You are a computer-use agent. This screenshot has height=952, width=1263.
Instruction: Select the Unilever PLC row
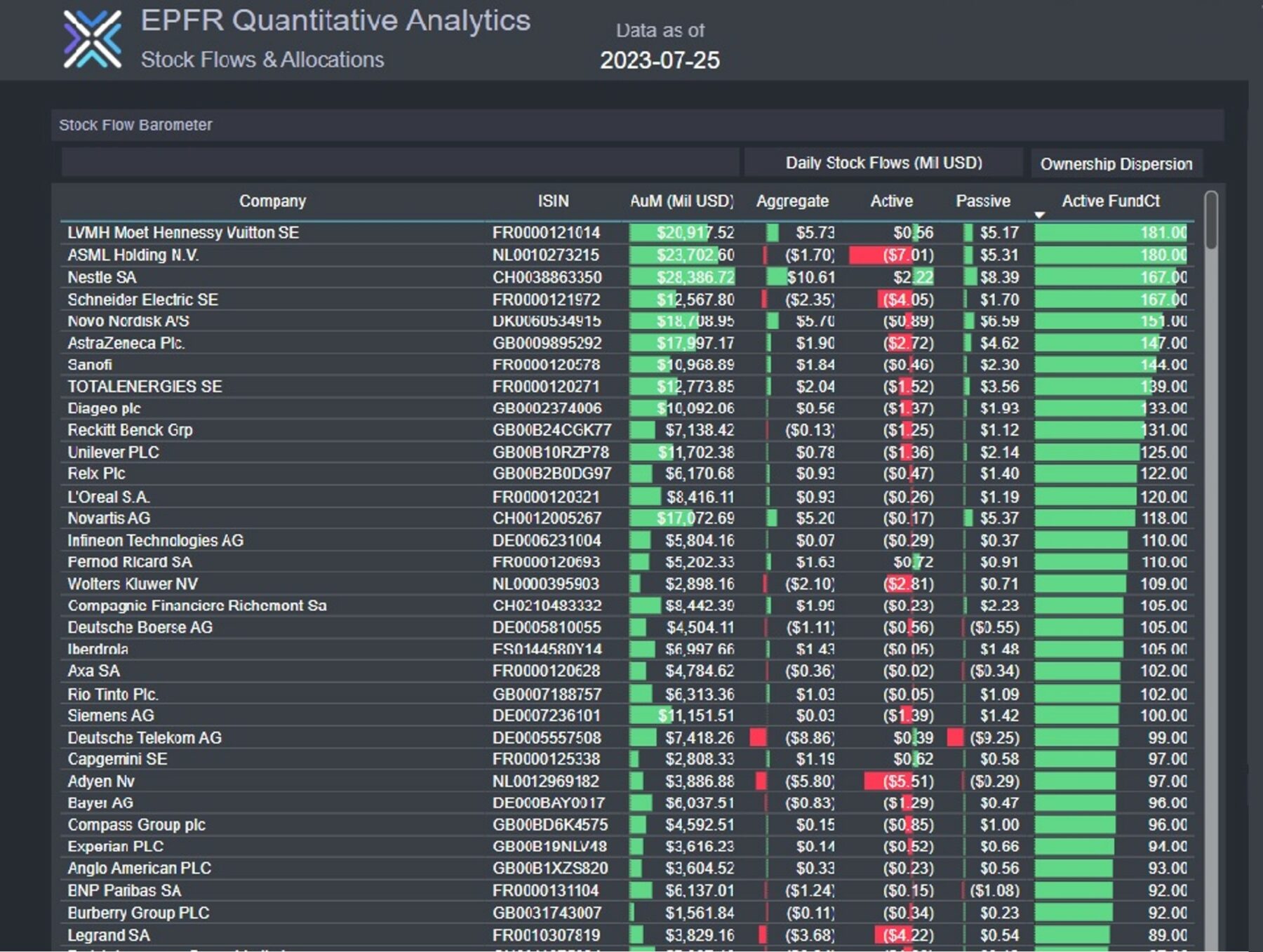(x=627, y=452)
